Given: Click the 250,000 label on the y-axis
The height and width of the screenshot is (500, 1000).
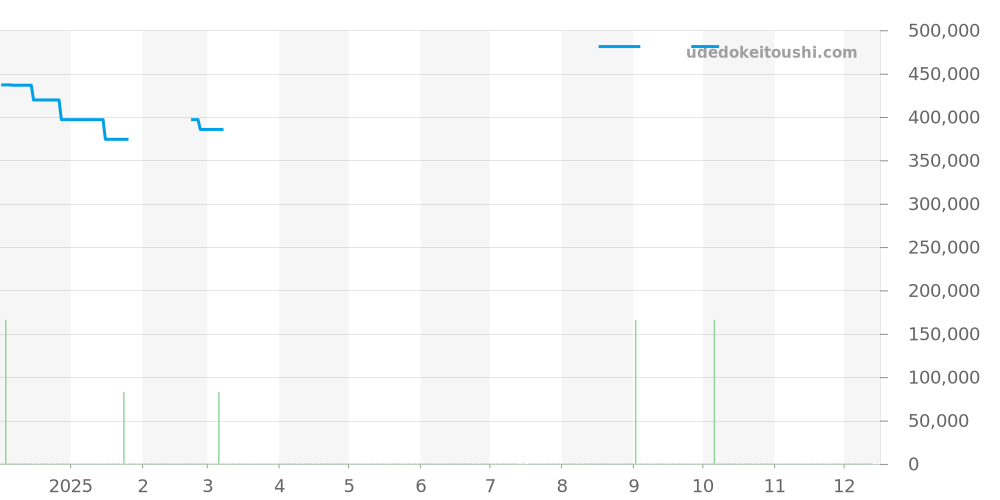Looking at the screenshot, I should point(943,247).
